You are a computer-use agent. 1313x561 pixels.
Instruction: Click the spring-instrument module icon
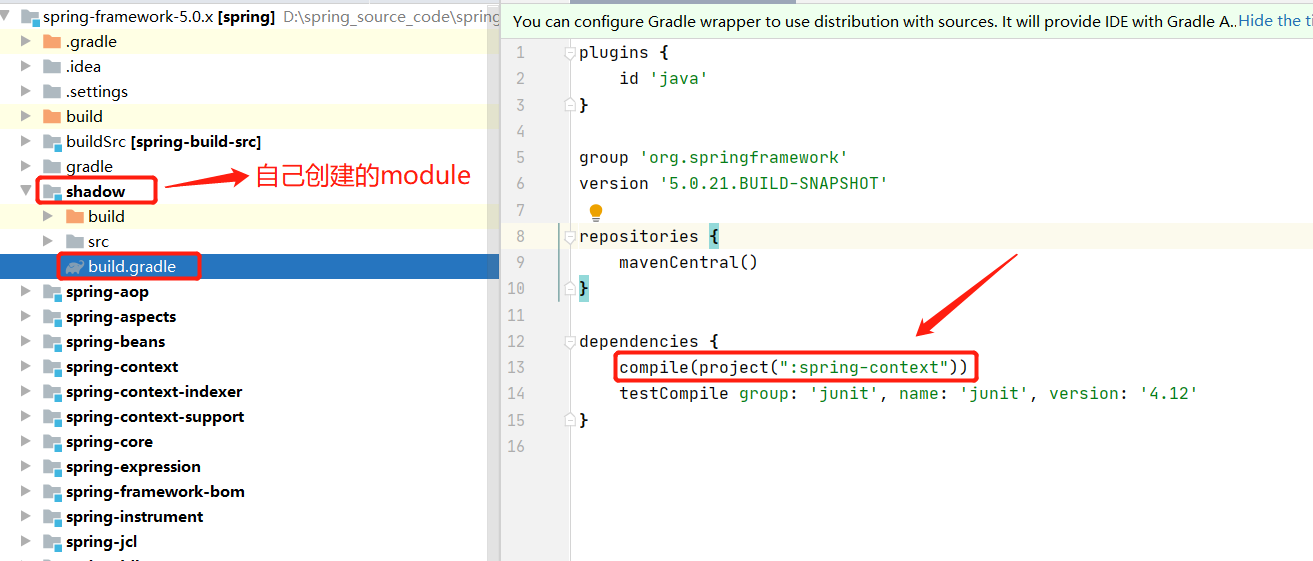tap(52, 517)
